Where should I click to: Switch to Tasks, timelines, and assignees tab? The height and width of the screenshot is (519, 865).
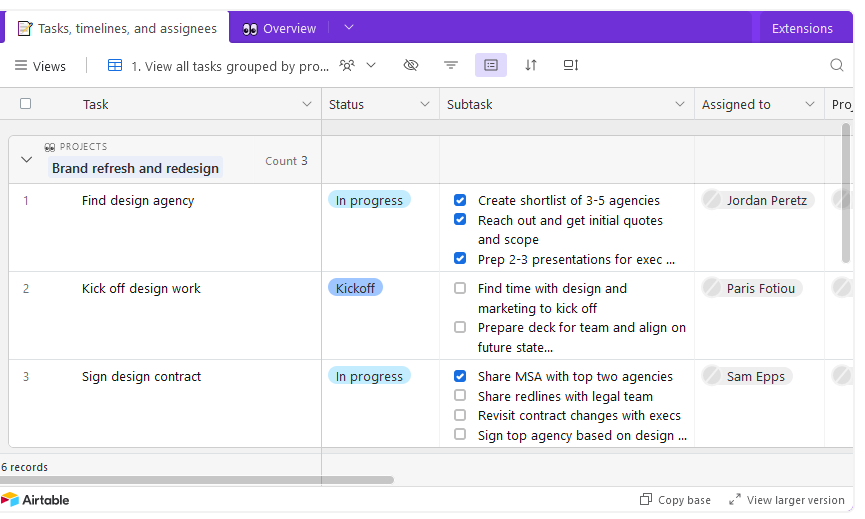[x=117, y=28]
